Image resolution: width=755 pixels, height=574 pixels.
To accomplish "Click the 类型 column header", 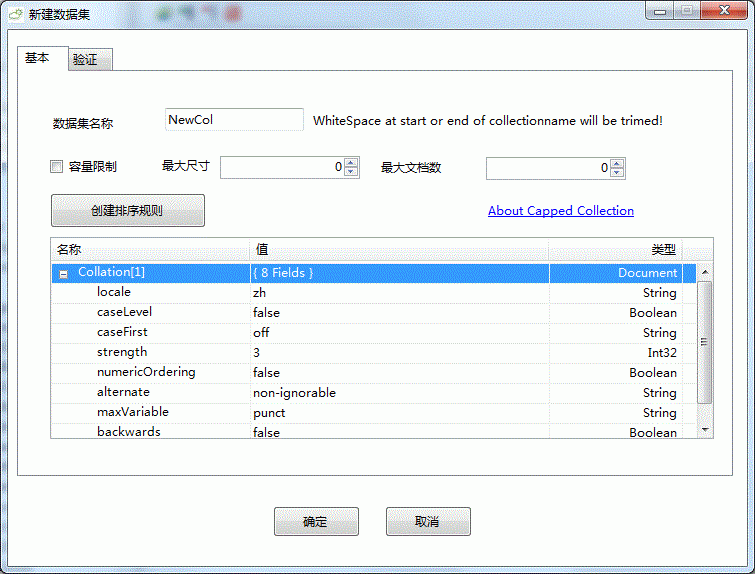I will pos(616,249).
